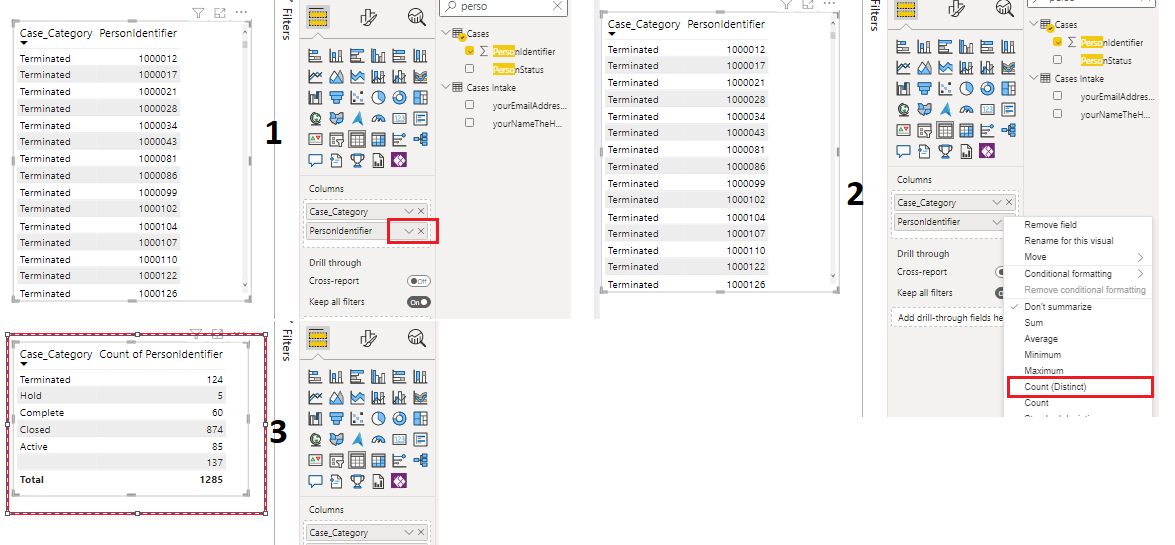1175x545 pixels.
Task: Pick Pie chart visual beside the perso search box
Action: 378,97
